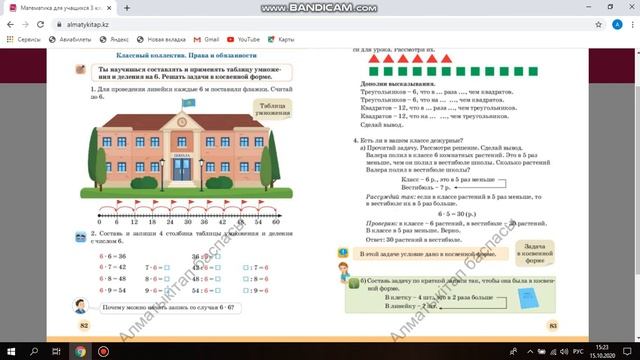
Task: Open the Gmail bookmark
Action: pos(207,39)
